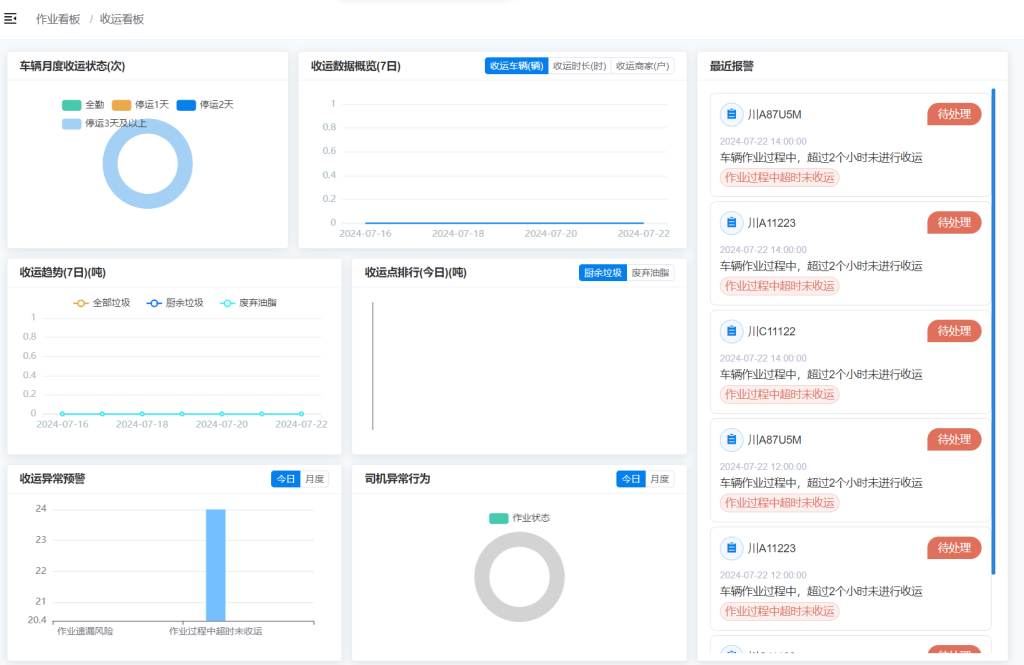1024x665 pixels.
Task: Click 待处理 for 12:00 川A11223 alarm
Action: click(x=954, y=548)
